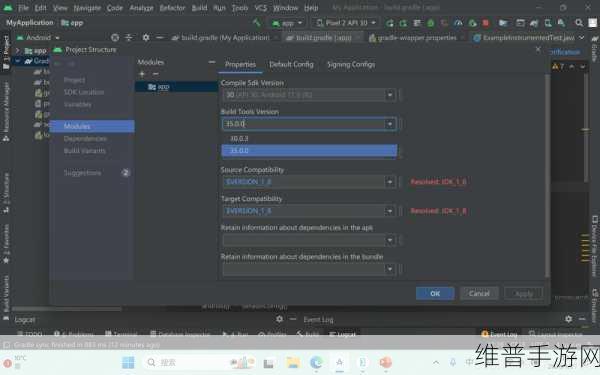The image size is (600, 375).
Task: Switch to the Default Config tab
Action: point(291,64)
